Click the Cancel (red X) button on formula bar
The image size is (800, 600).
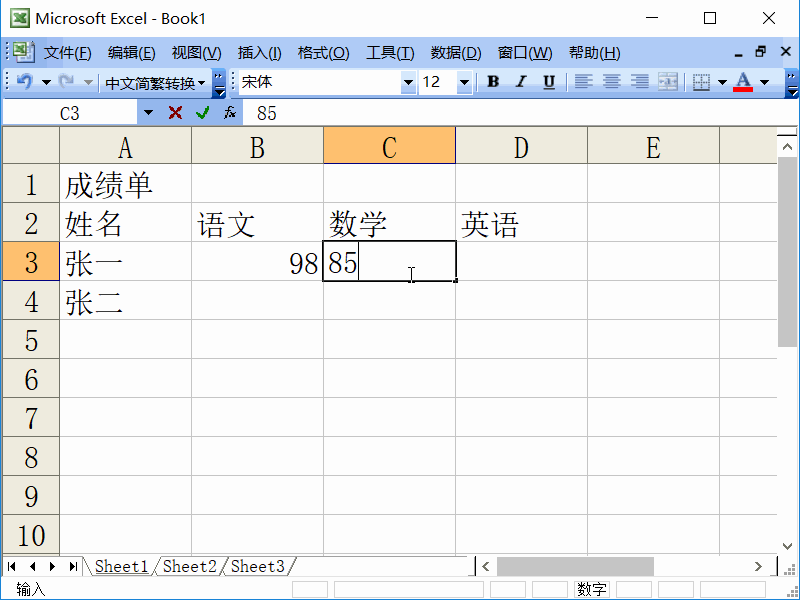[175, 112]
